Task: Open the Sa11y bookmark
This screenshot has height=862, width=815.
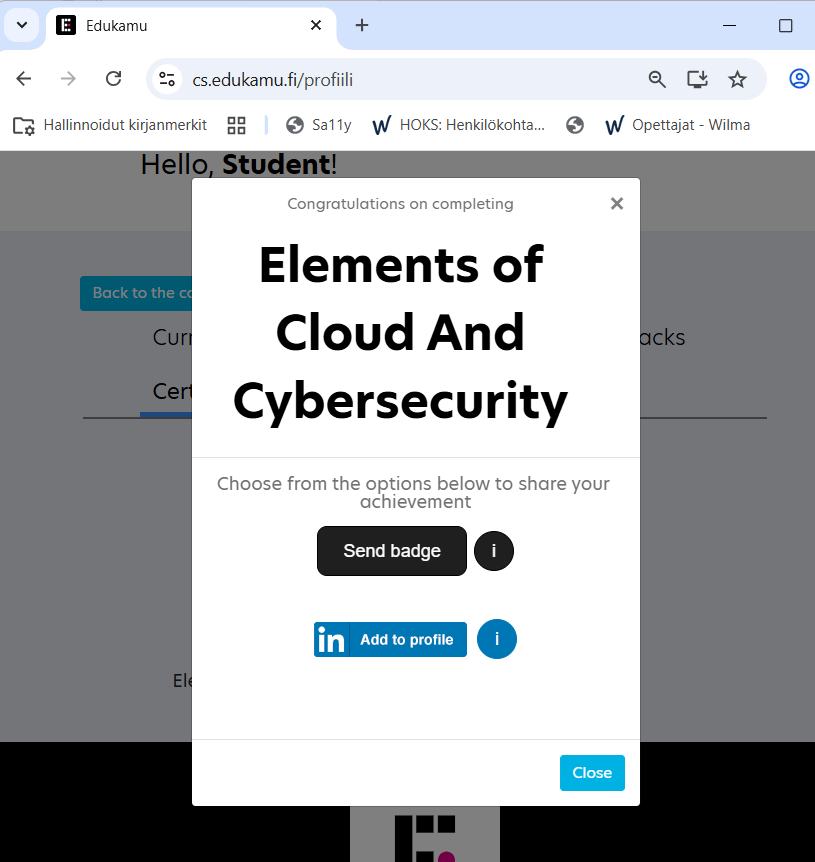Action: pos(319,125)
